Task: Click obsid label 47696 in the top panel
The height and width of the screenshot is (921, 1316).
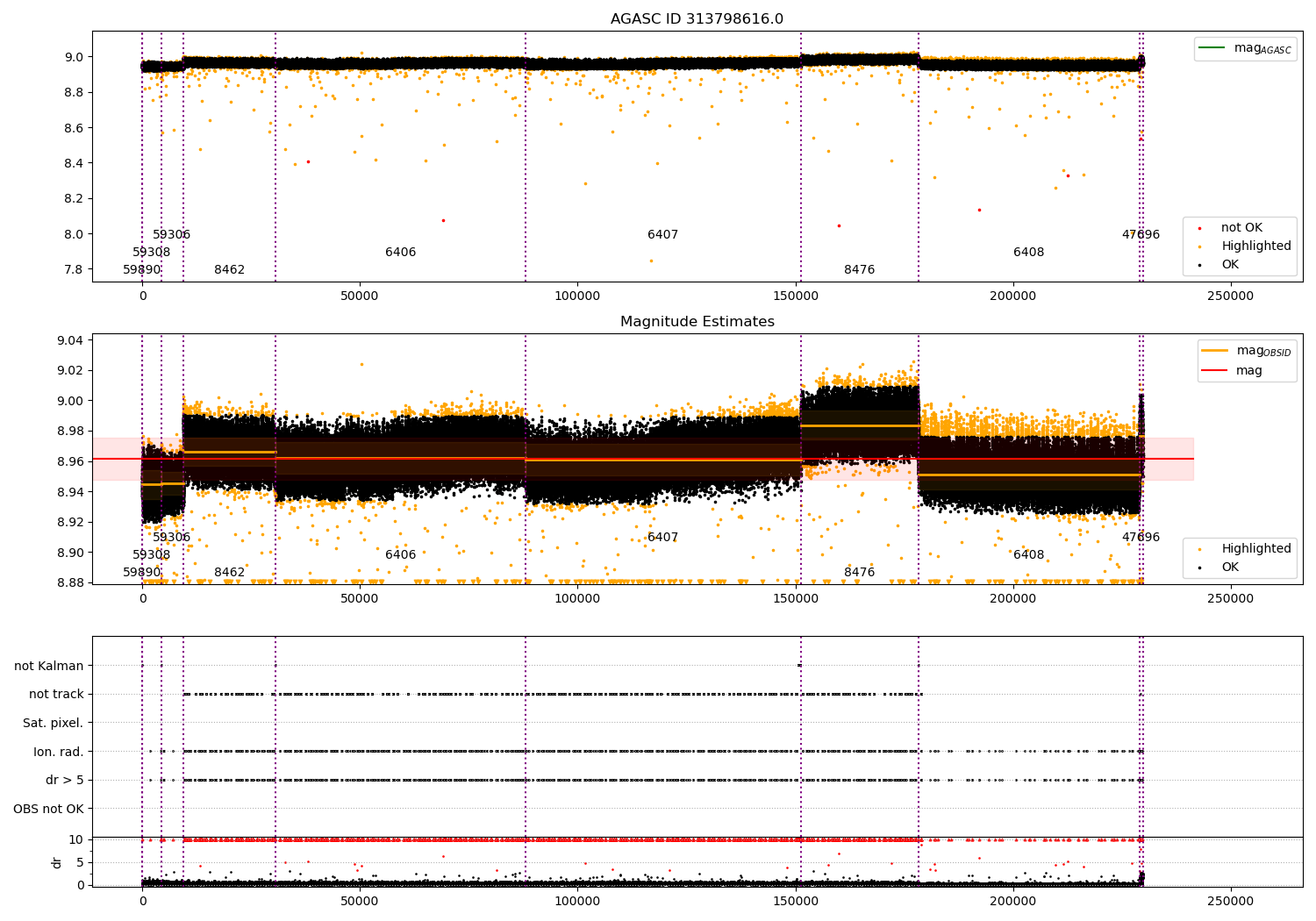Action: point(1141,235)
